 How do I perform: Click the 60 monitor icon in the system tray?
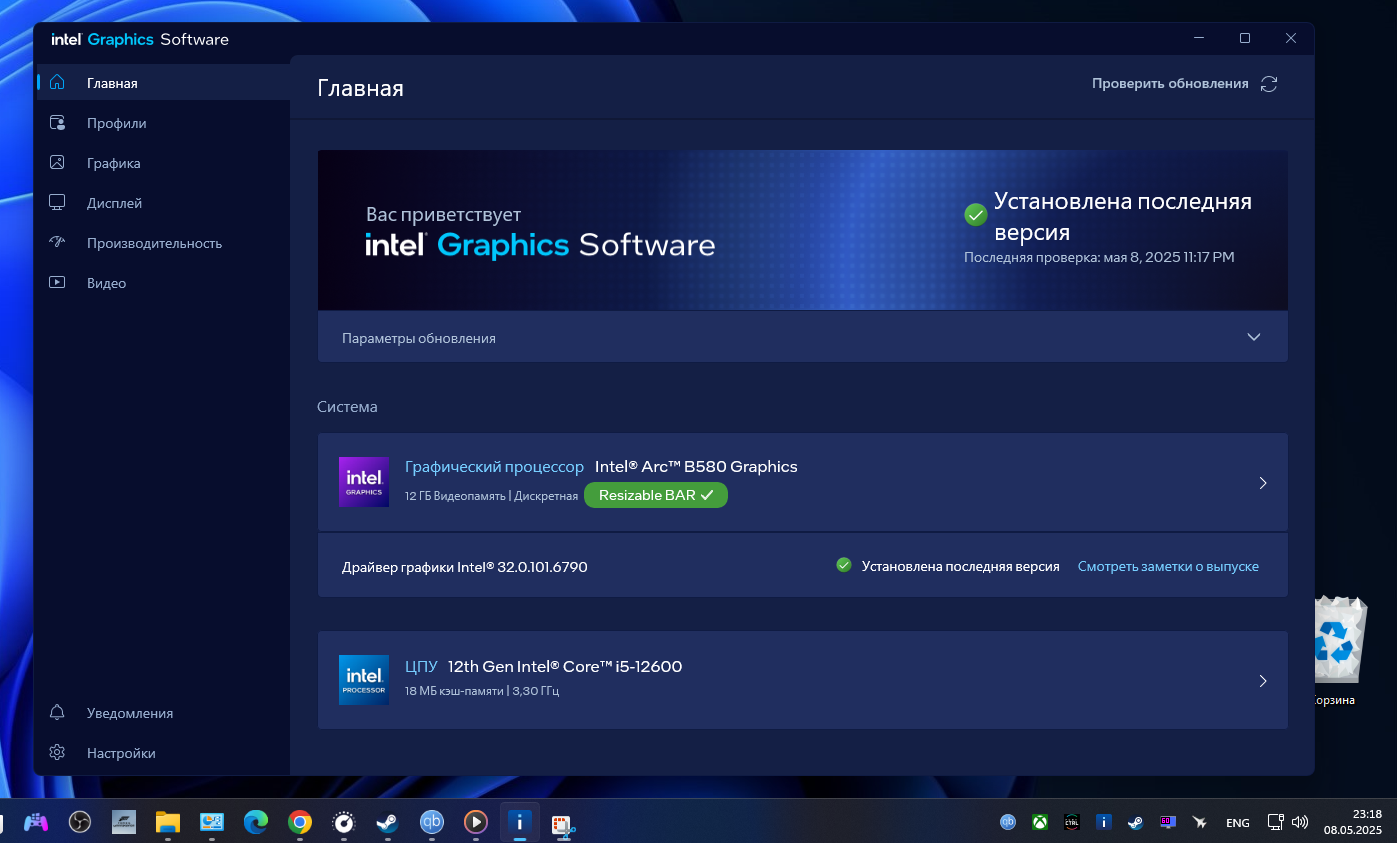pos(1168,822)
